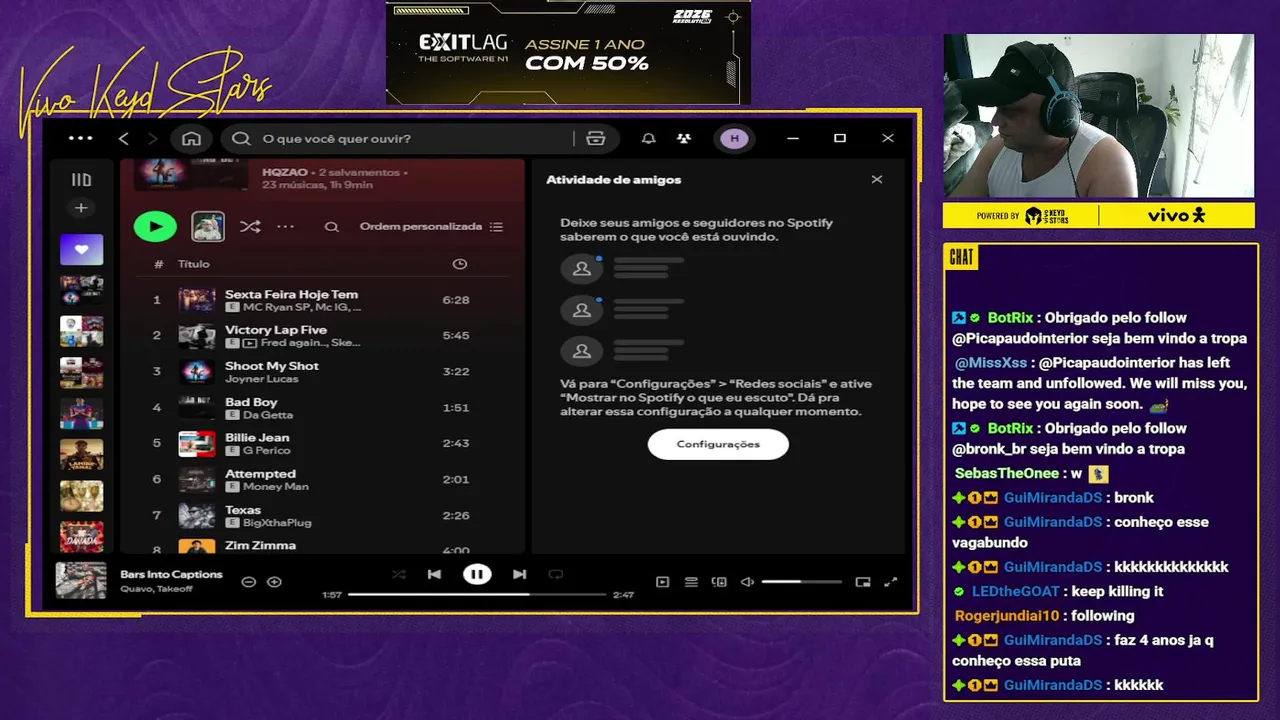
Task: Click the 'Configurações' button
Action: (718, 444)
